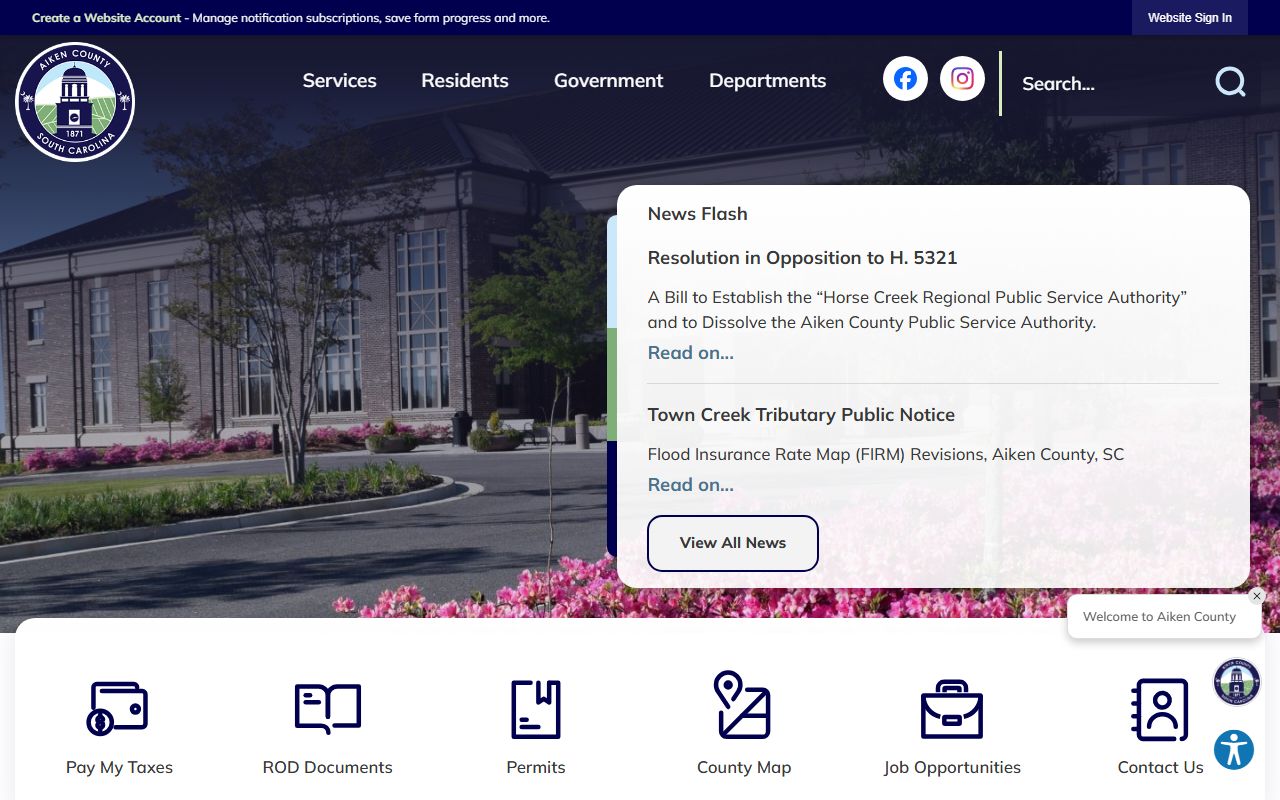This screenshot has width=1280, height=800.
Task: Click Read on under the Town Creek notice
Action: coord(691,485)
